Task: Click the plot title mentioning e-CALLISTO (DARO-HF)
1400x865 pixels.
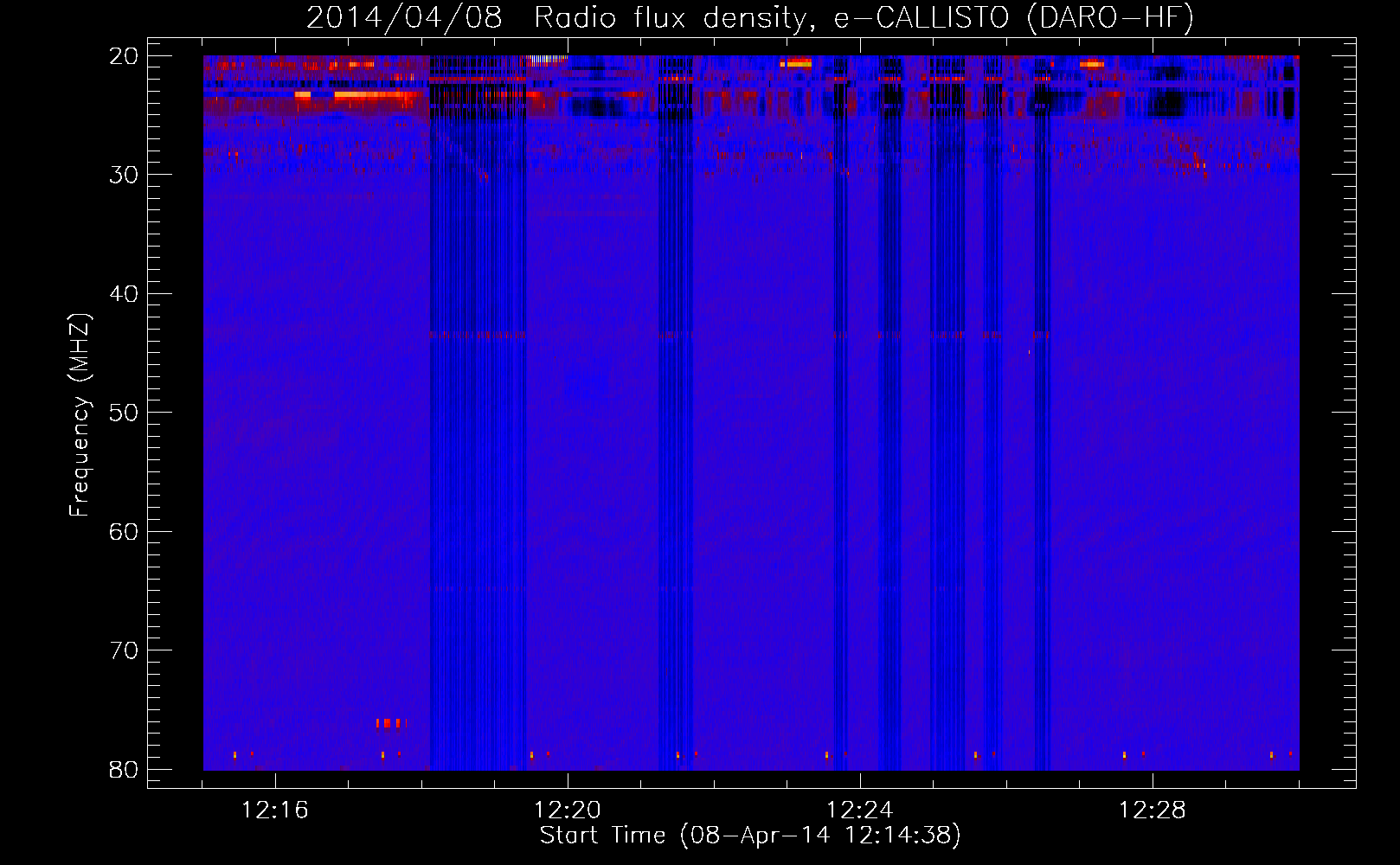Action: pyautogui.click(x=750, y=17)
